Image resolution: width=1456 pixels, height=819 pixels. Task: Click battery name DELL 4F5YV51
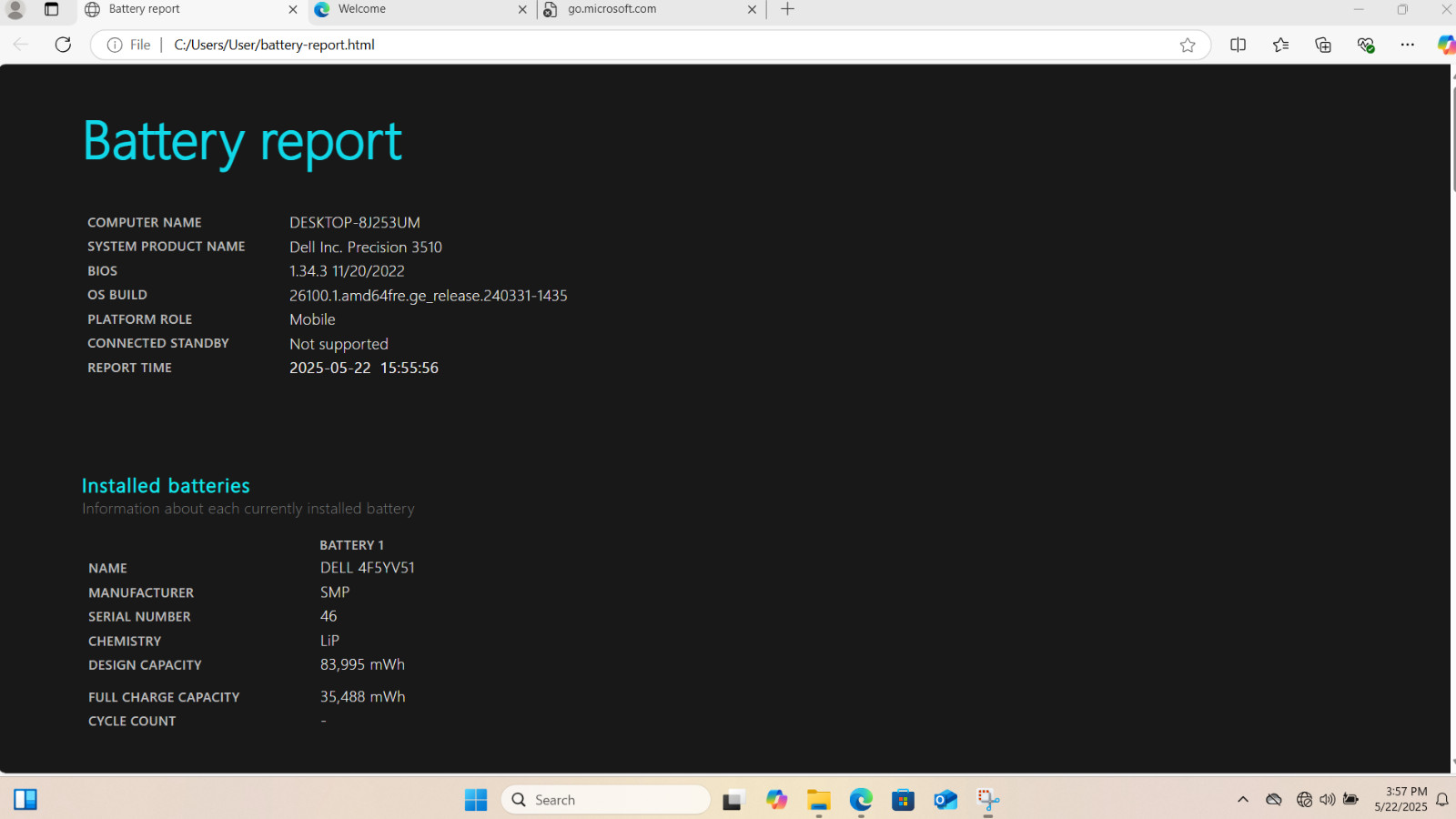[x=368, y=567]
